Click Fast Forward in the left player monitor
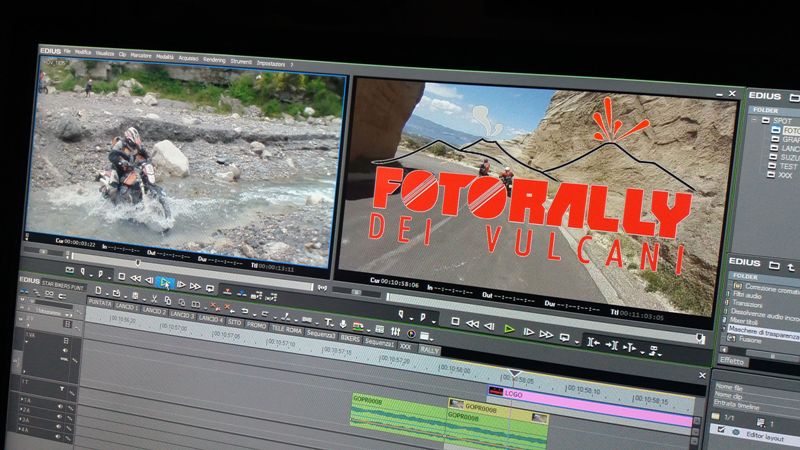This screenshot has height=450, width=800. click(x=195, y=286)
